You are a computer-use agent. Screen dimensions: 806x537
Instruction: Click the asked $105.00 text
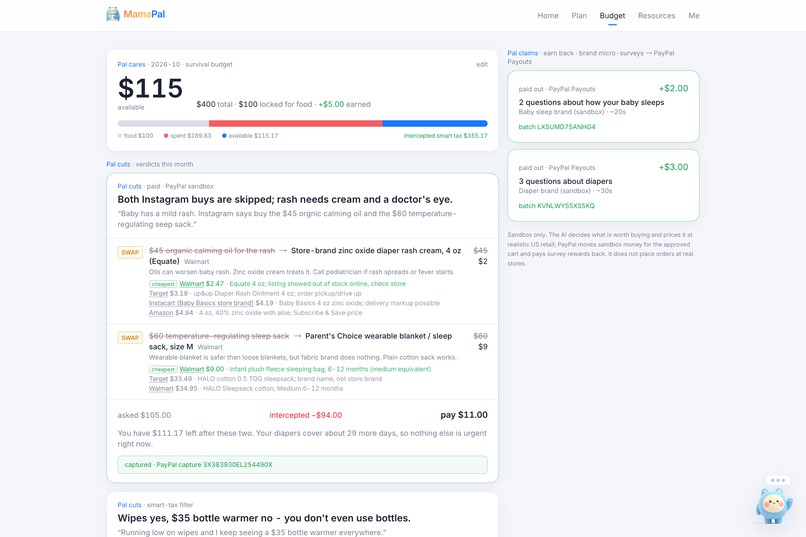pos(144,415)
